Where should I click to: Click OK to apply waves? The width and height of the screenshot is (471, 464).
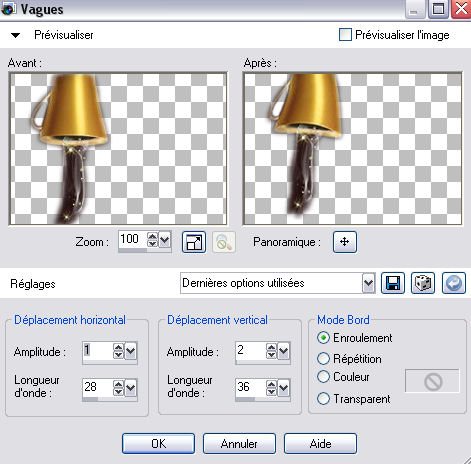(158, 444)
